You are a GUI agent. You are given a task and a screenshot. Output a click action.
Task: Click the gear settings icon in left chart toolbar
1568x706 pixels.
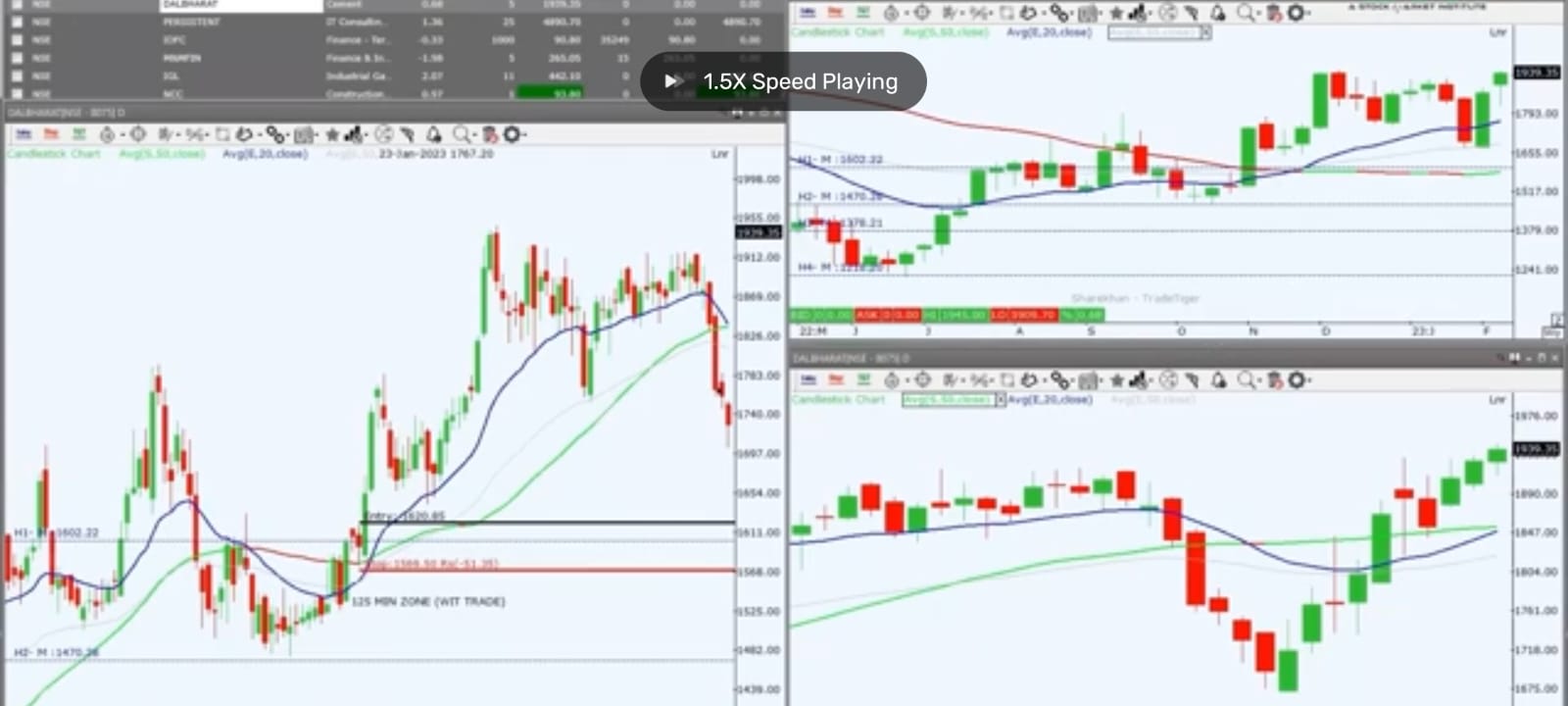tap(512, 134)
